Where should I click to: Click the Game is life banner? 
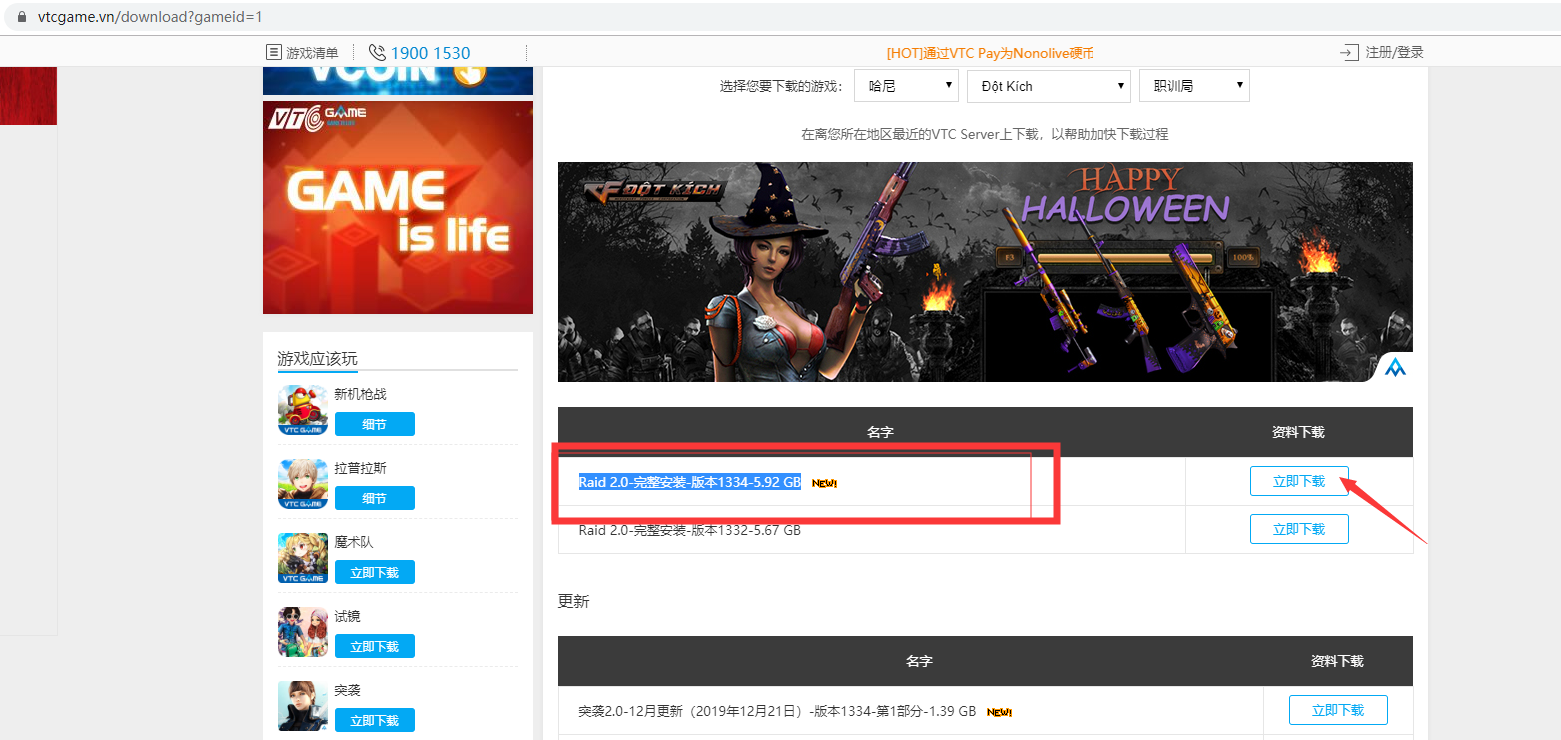tap(398, 207)
